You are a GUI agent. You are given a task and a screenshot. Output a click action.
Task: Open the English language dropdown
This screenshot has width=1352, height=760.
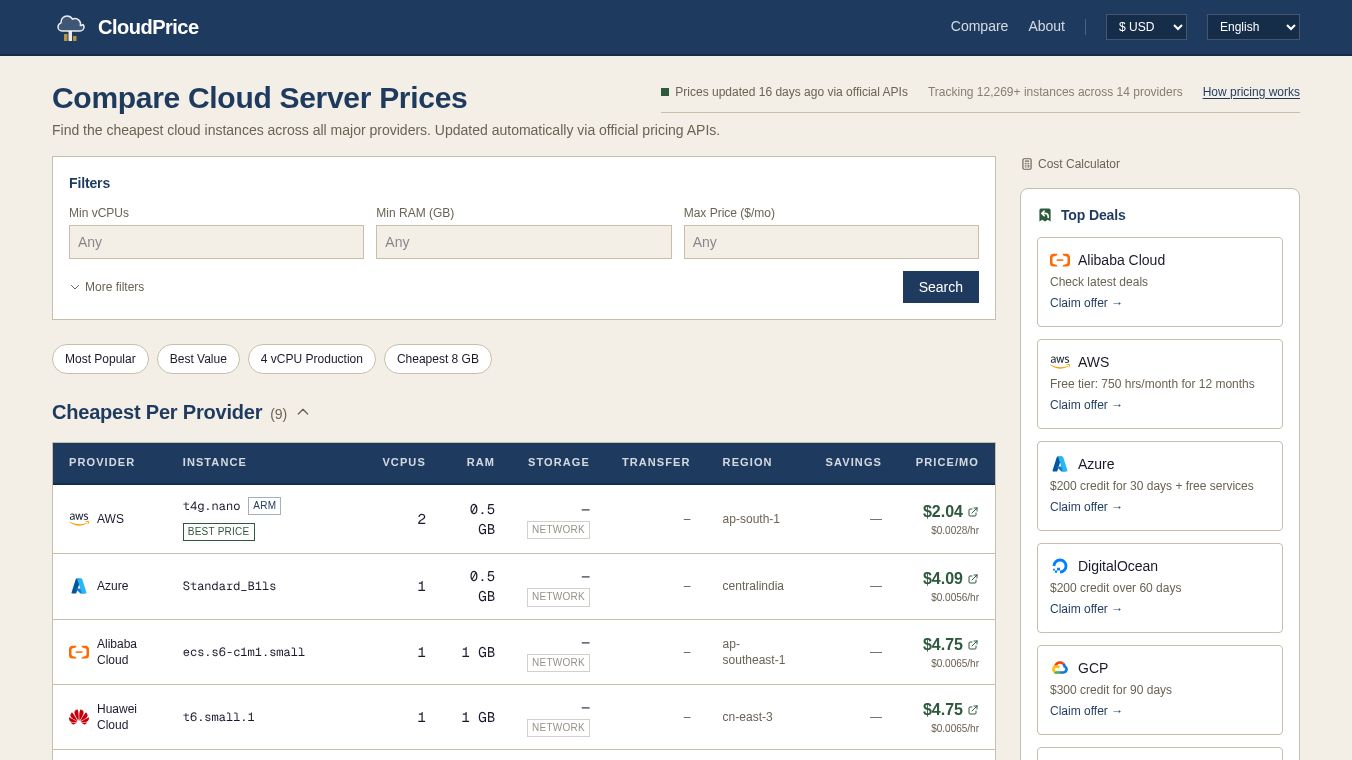[x=1253, y=27]
